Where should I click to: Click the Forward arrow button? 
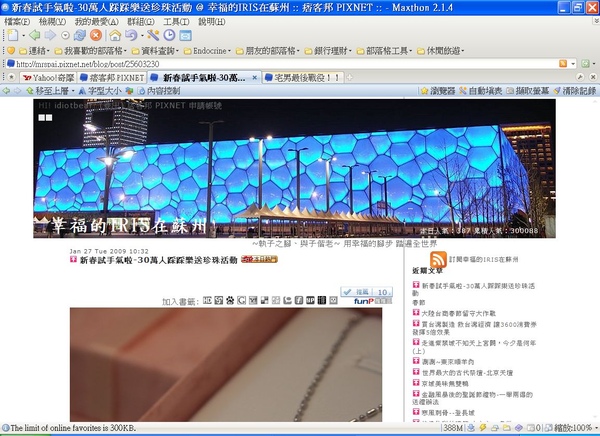pyautogui.click(x=50, y=36)
